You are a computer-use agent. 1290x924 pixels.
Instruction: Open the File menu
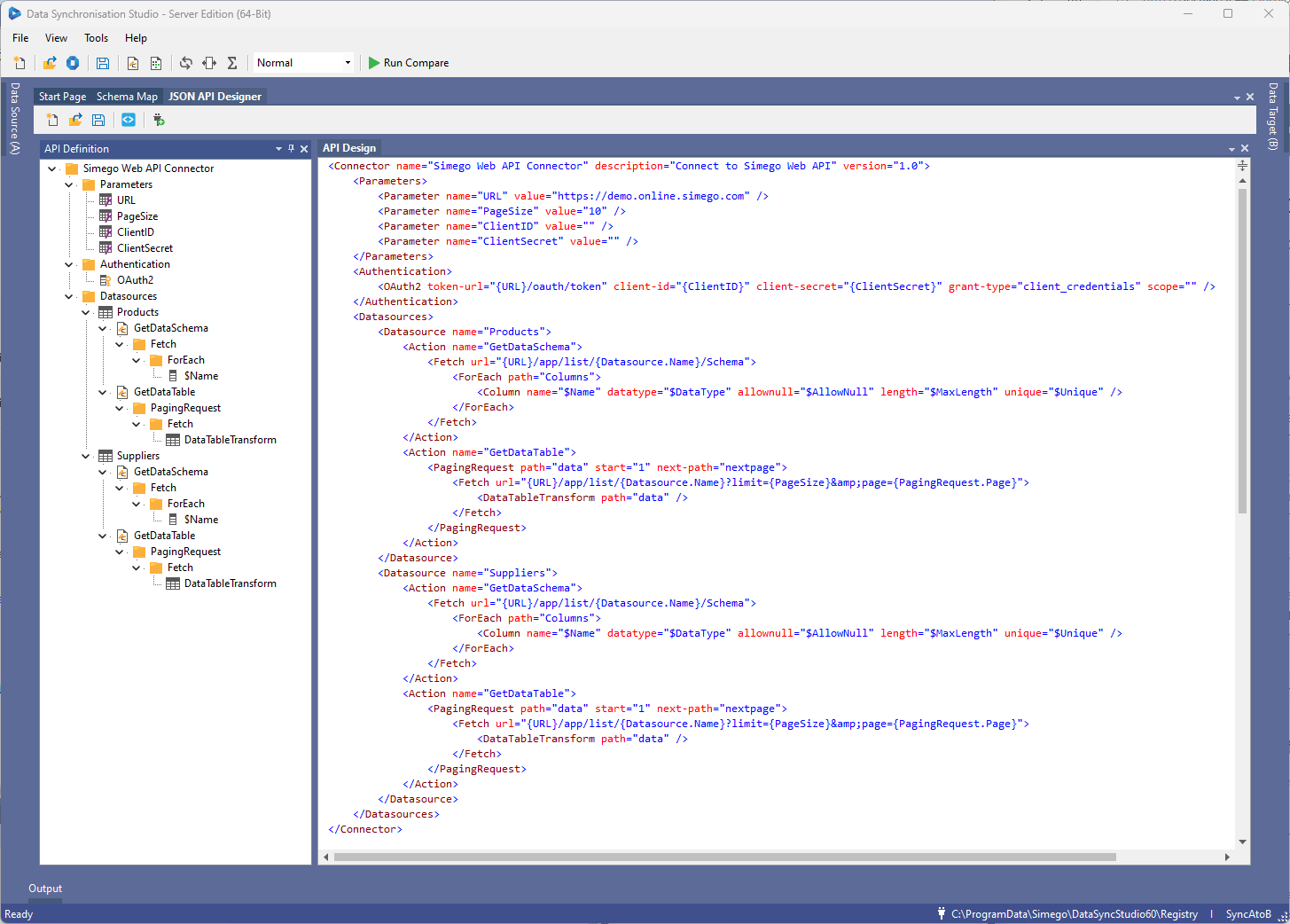tap(20, 38)
